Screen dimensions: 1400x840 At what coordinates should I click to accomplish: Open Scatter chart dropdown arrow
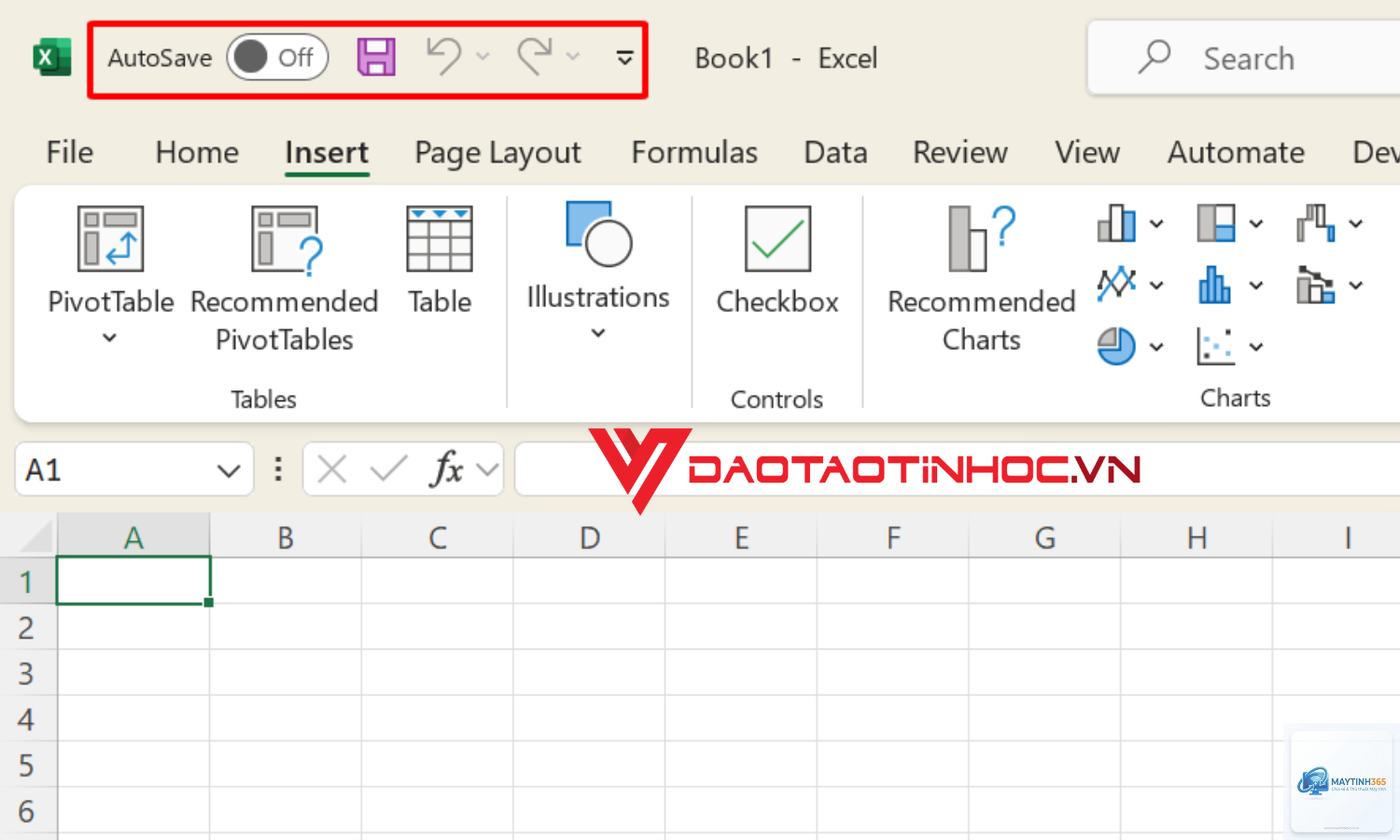coord(1256,347)
